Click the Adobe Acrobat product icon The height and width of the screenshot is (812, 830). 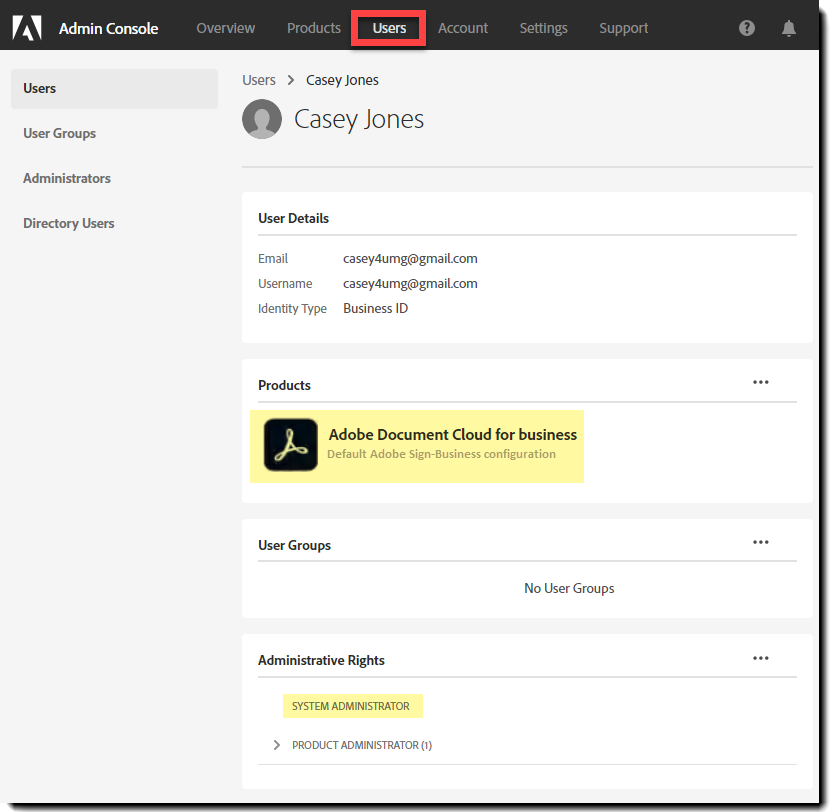pos(291,445)
